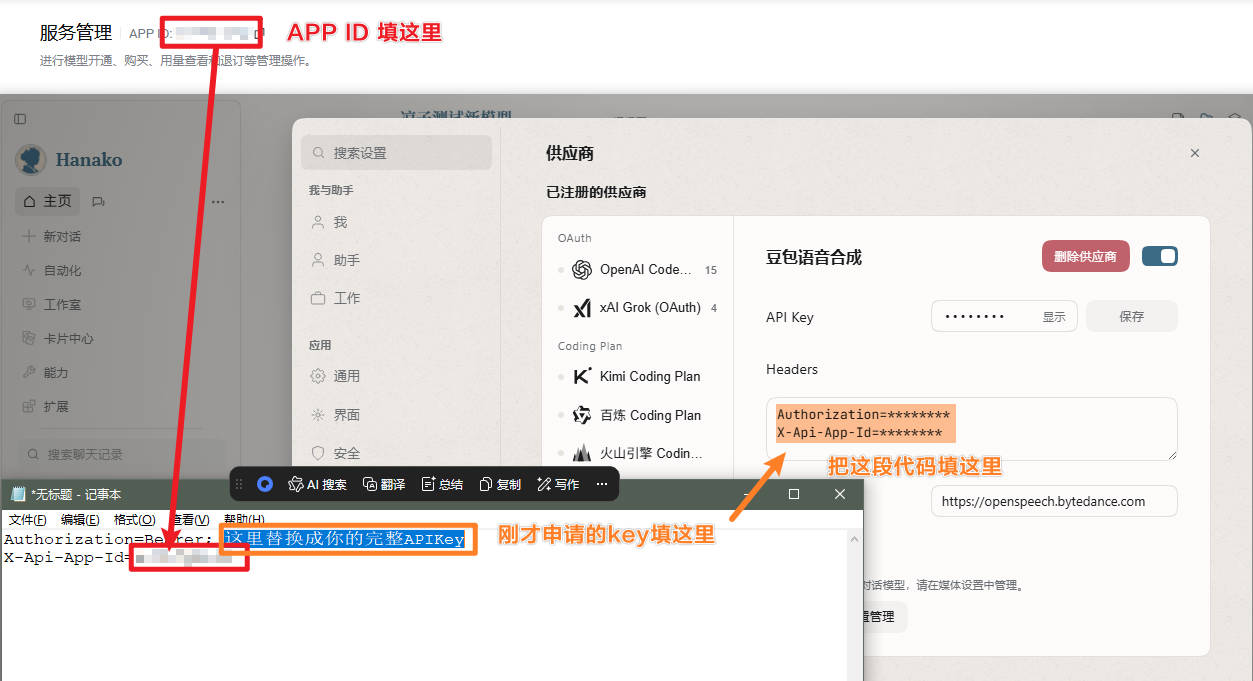1253x681 pixels.
Task: Close the Notepad window
Action: (840, 494)
